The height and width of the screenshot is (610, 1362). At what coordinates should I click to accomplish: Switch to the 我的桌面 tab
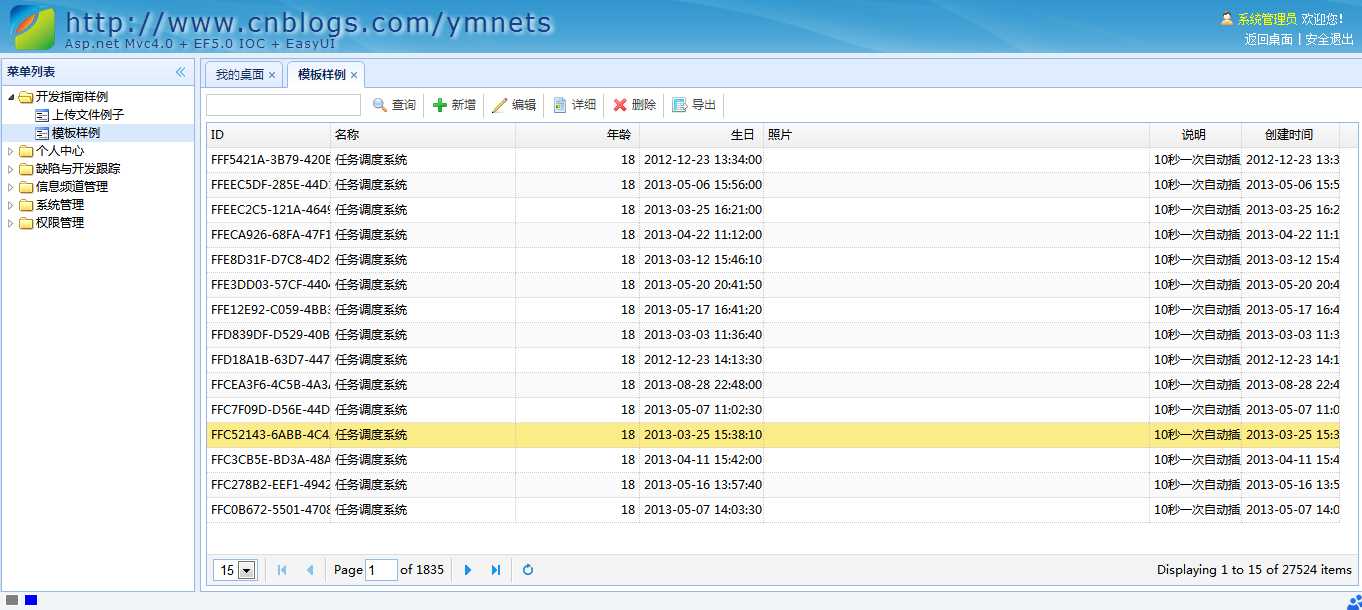point(240,75)
